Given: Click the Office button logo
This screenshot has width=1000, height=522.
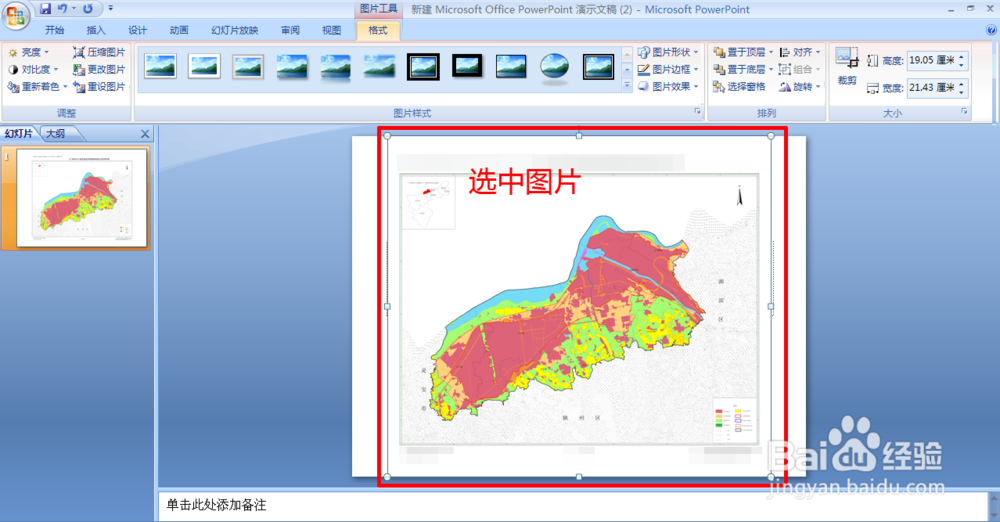Looking at the screenshot, I should pyautogui.click(x=15, y=16).
